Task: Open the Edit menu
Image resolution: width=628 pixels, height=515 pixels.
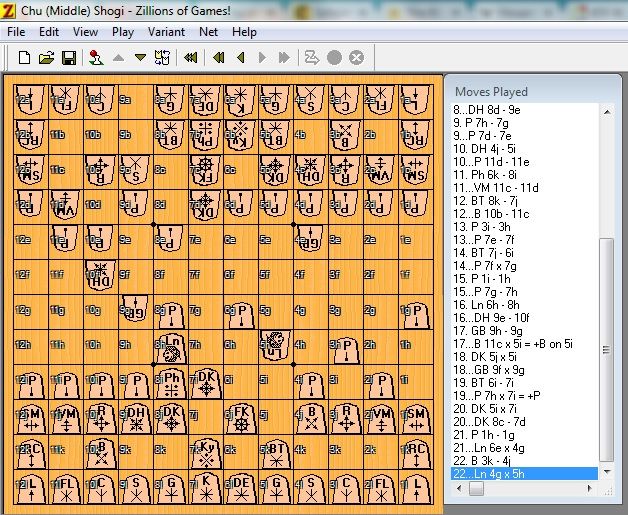Action: click(x=49, y=32)
